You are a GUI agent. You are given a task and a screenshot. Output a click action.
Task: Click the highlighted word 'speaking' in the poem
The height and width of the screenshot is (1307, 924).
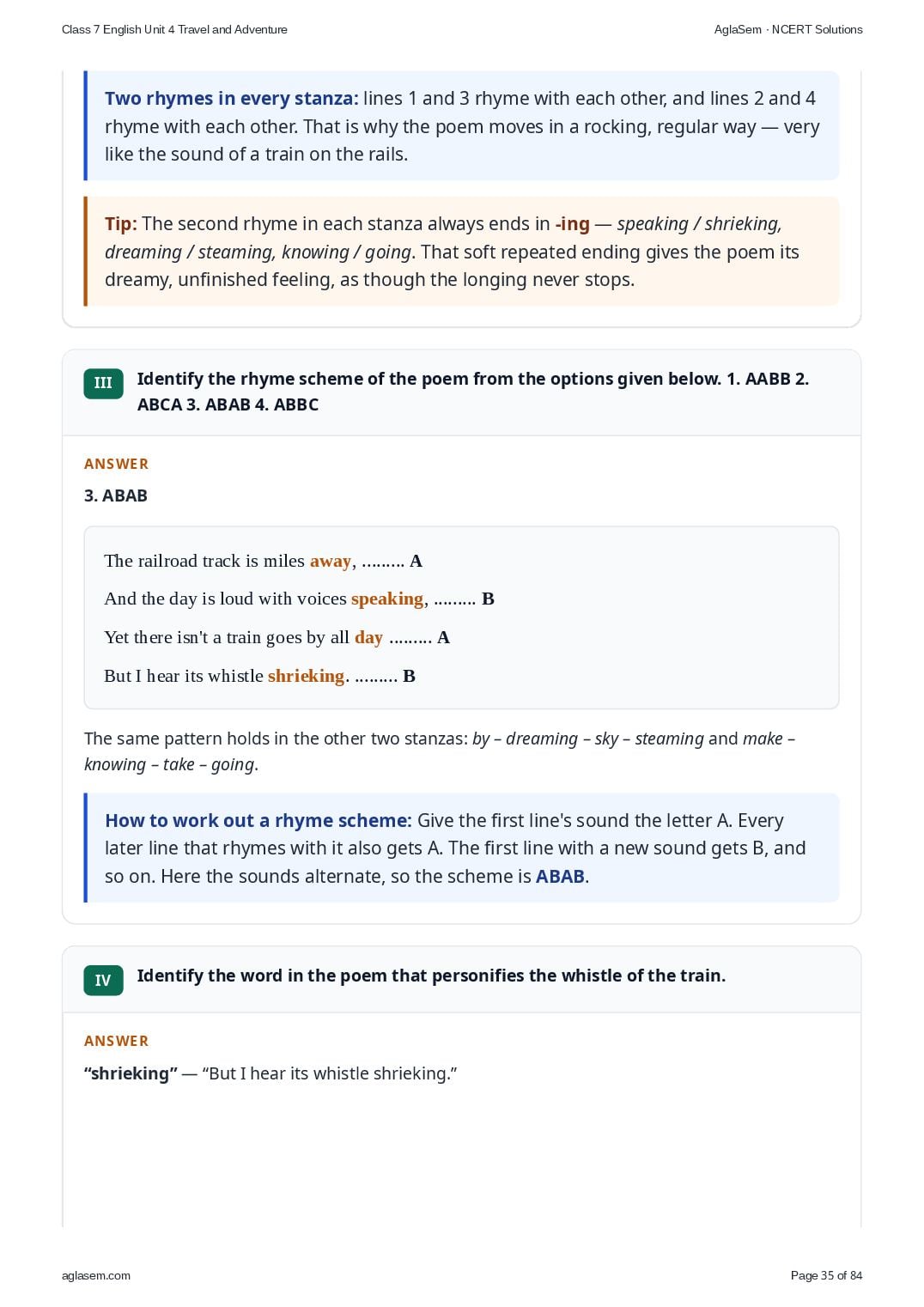[x=387, y=599]
